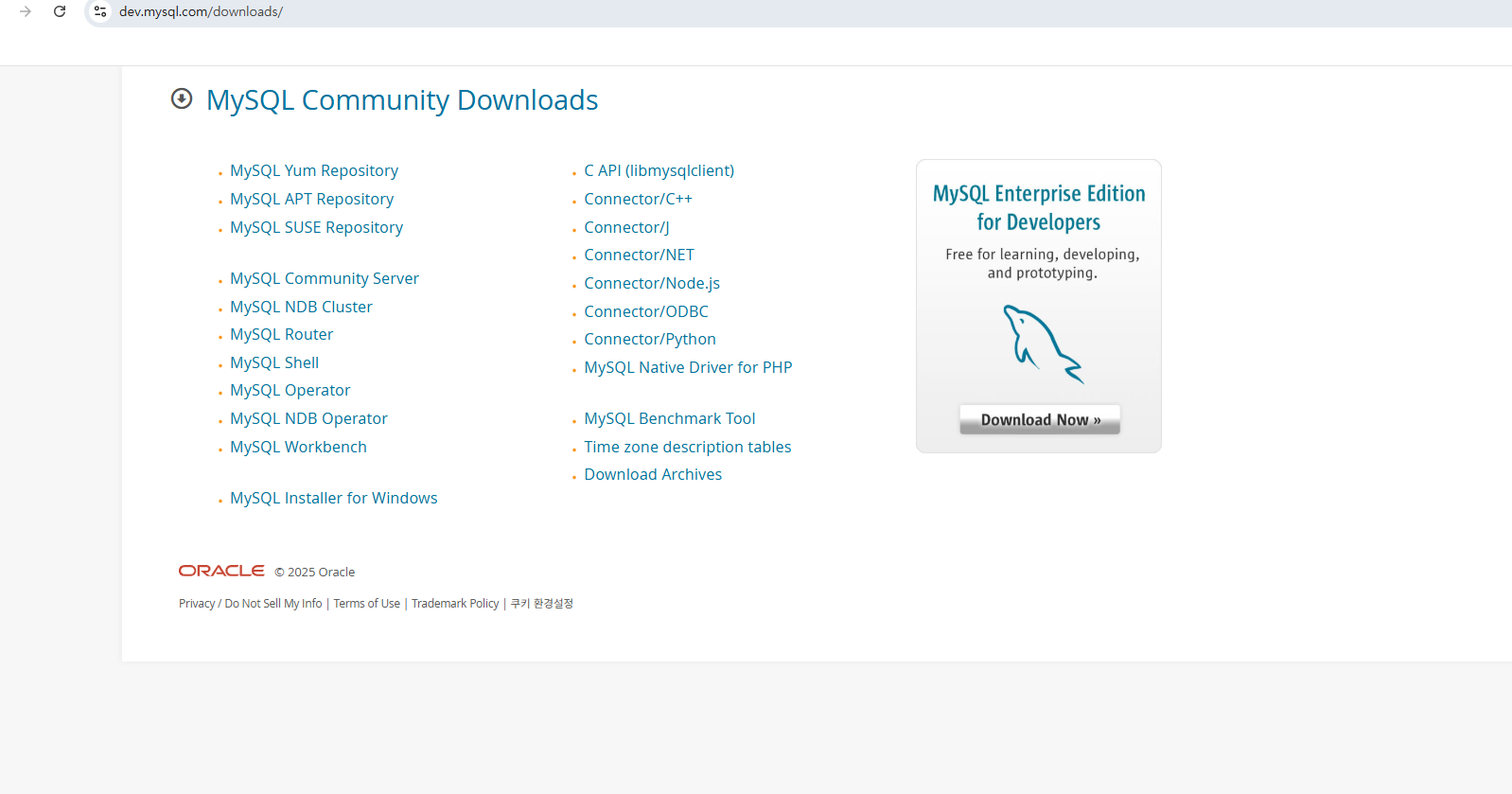Image resolution: width=1512 pixels, height=794 pixels.
Task: Click the Download Now button
Action: click(x=1040, y=419)
